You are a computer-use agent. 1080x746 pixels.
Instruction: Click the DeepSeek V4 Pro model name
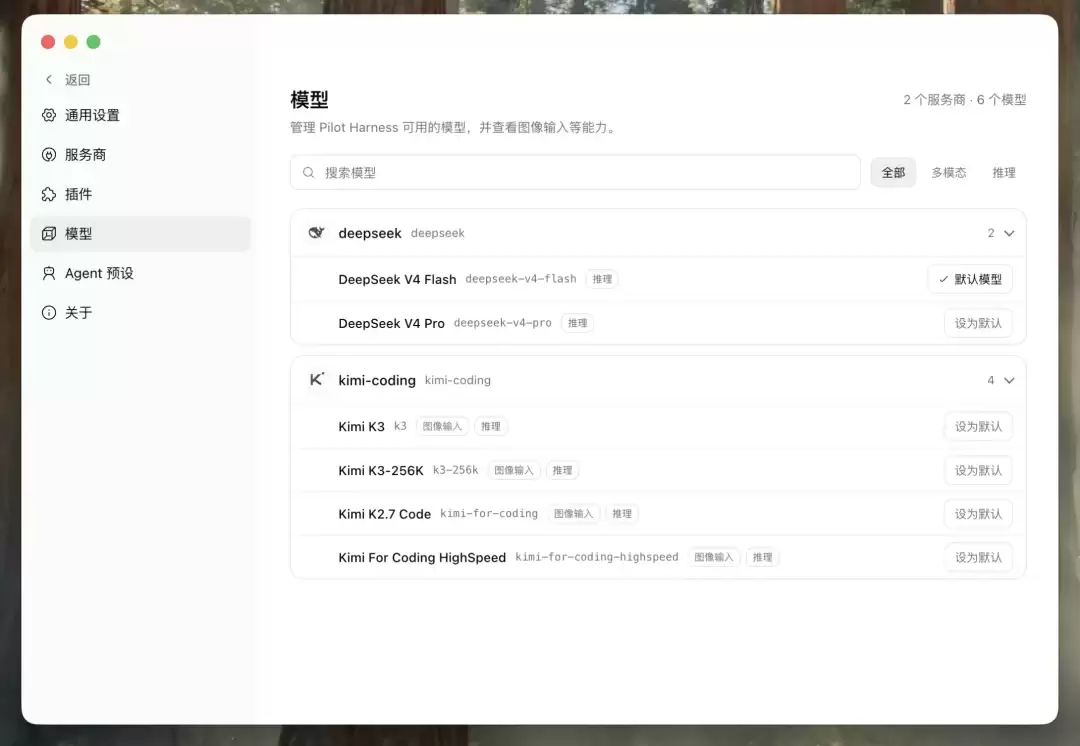pyautogui.click(x=391, y=323)
